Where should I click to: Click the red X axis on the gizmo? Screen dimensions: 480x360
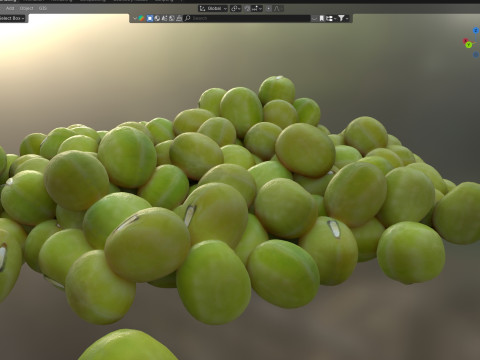[x=465, y=41]
